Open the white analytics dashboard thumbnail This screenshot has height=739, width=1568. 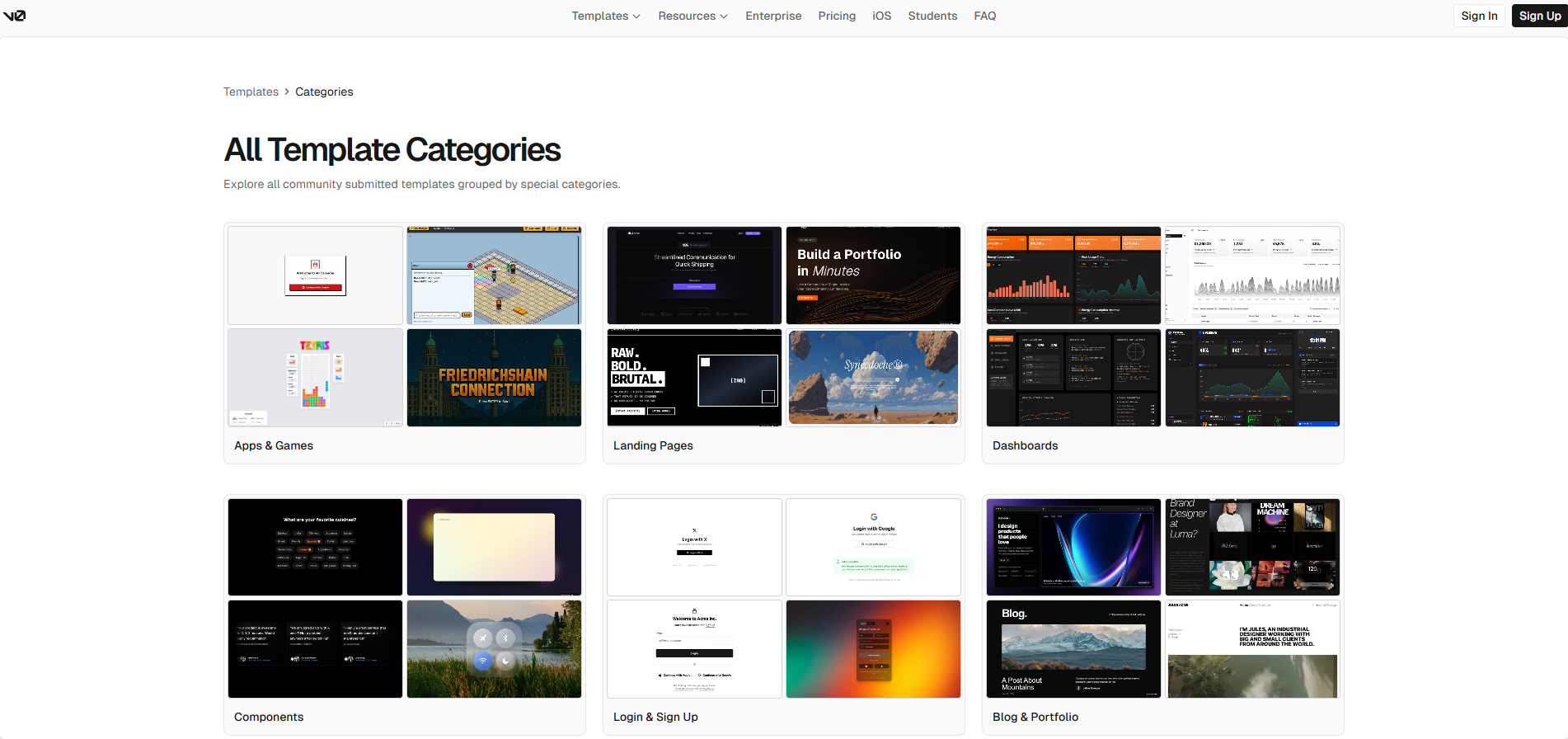(x=1253, y=275)
